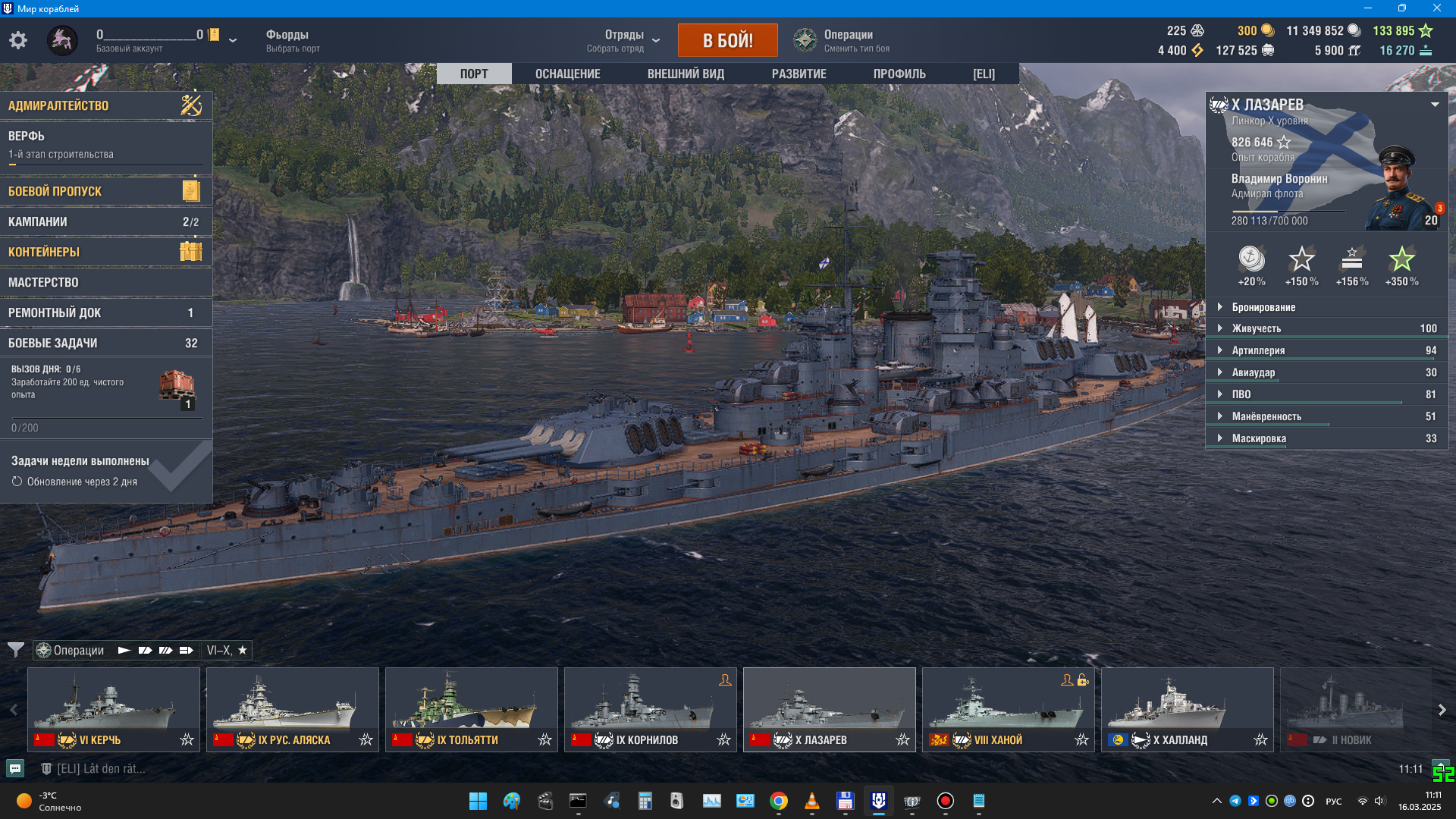Expand the Бронирование parameters section

[1327, 307]
